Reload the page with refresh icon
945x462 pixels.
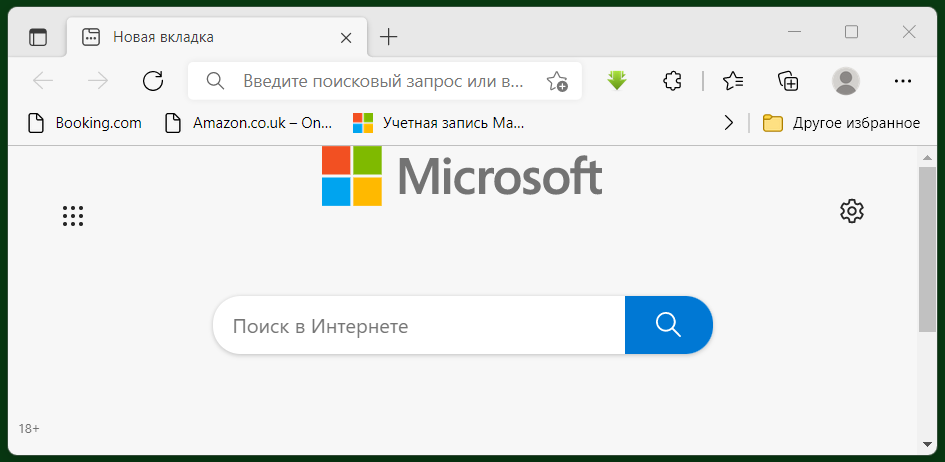pyautogui.click(x=153, y=81)
